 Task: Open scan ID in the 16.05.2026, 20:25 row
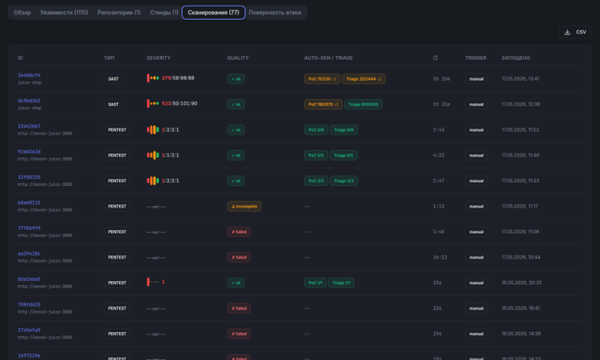point(29,279)
